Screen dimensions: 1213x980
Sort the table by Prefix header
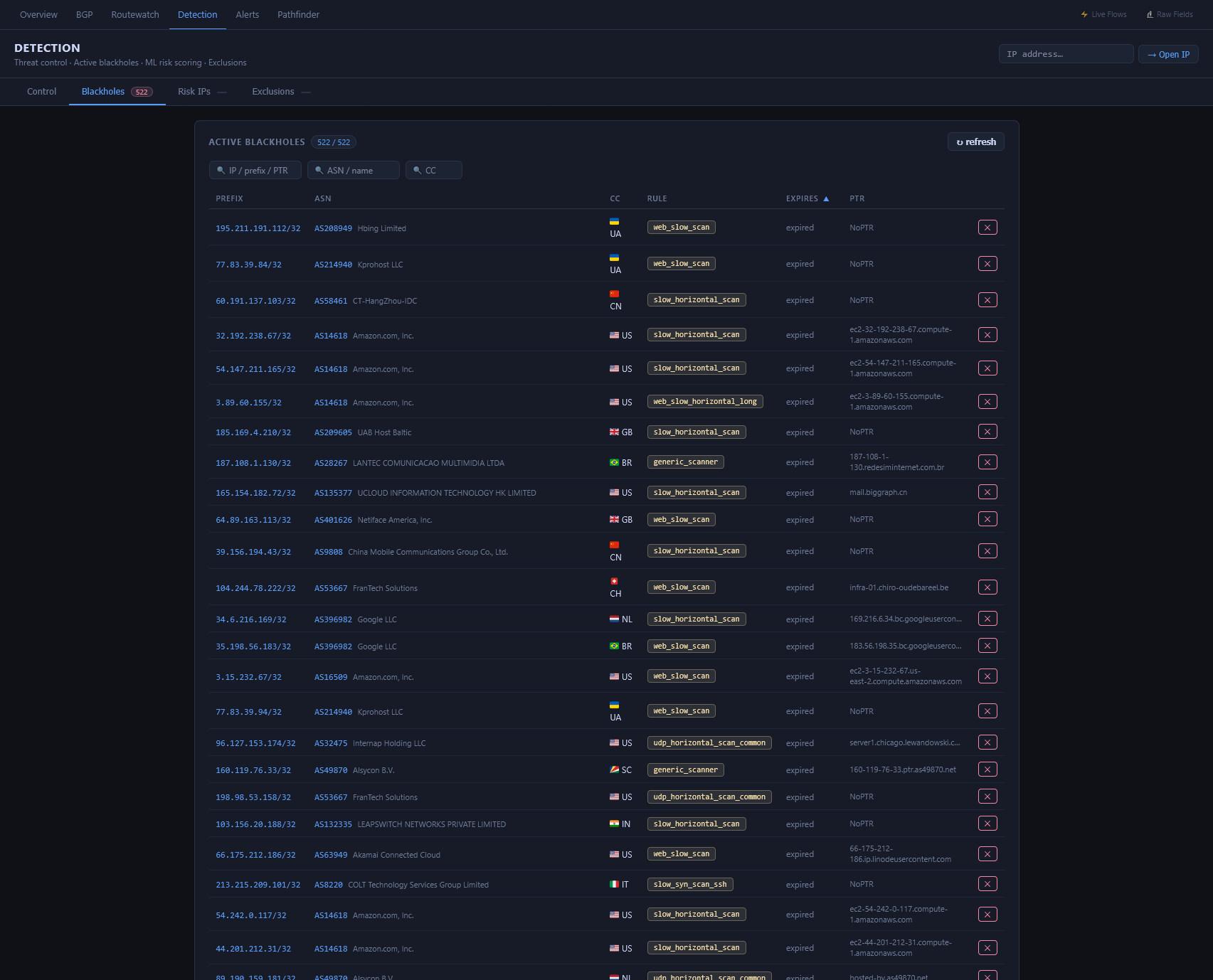point(229,198)
